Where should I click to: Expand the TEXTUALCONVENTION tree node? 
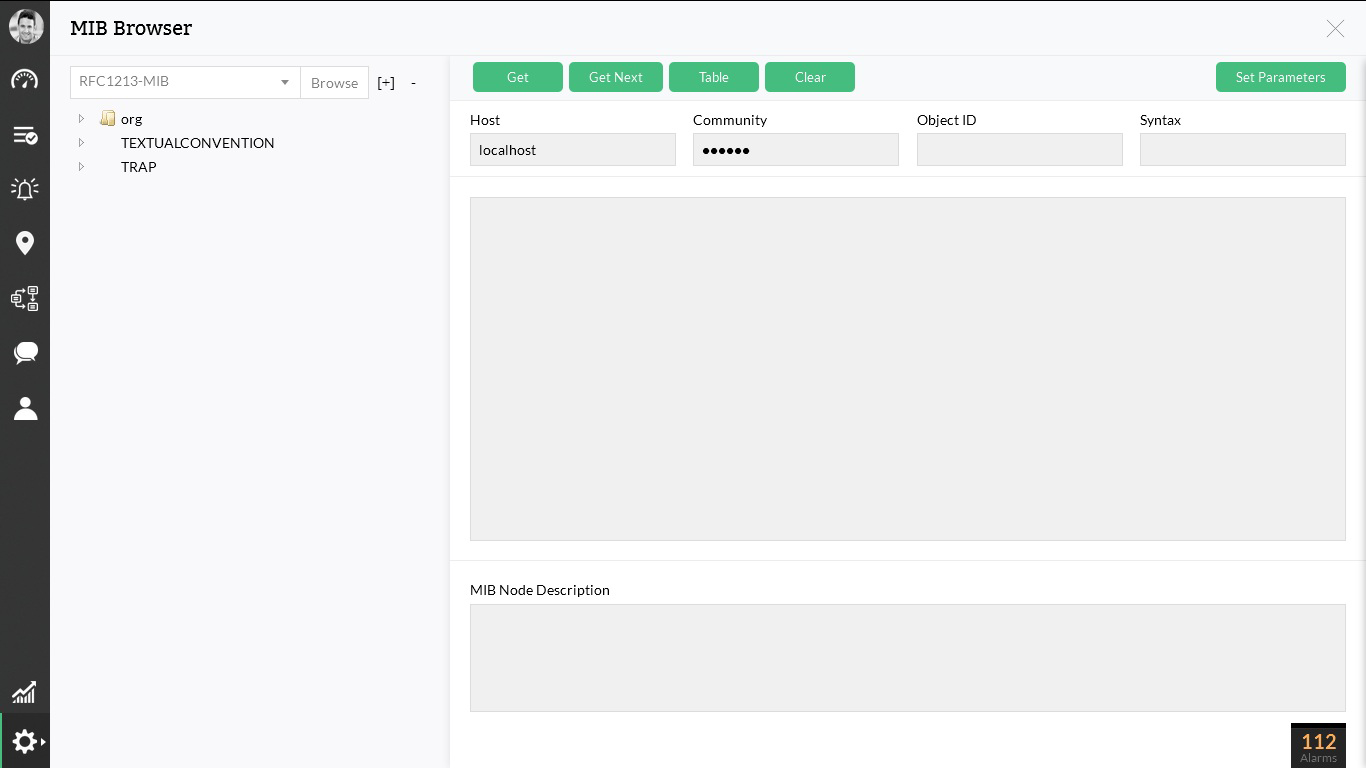pyautogui.click(x=81, y=143)
